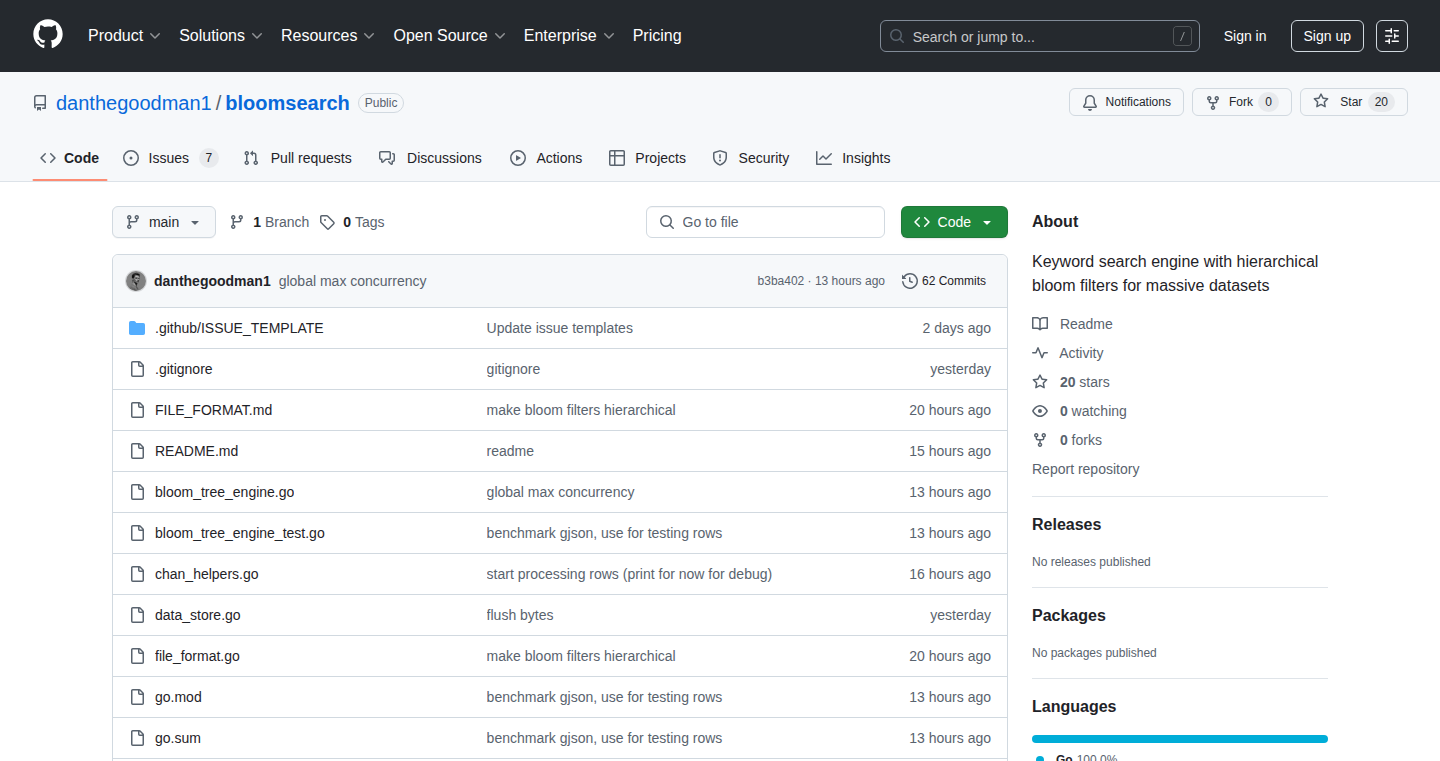The image size is (1440, 761).
Task: Click the star icon in the Star button
Action: coord(1321,102)
